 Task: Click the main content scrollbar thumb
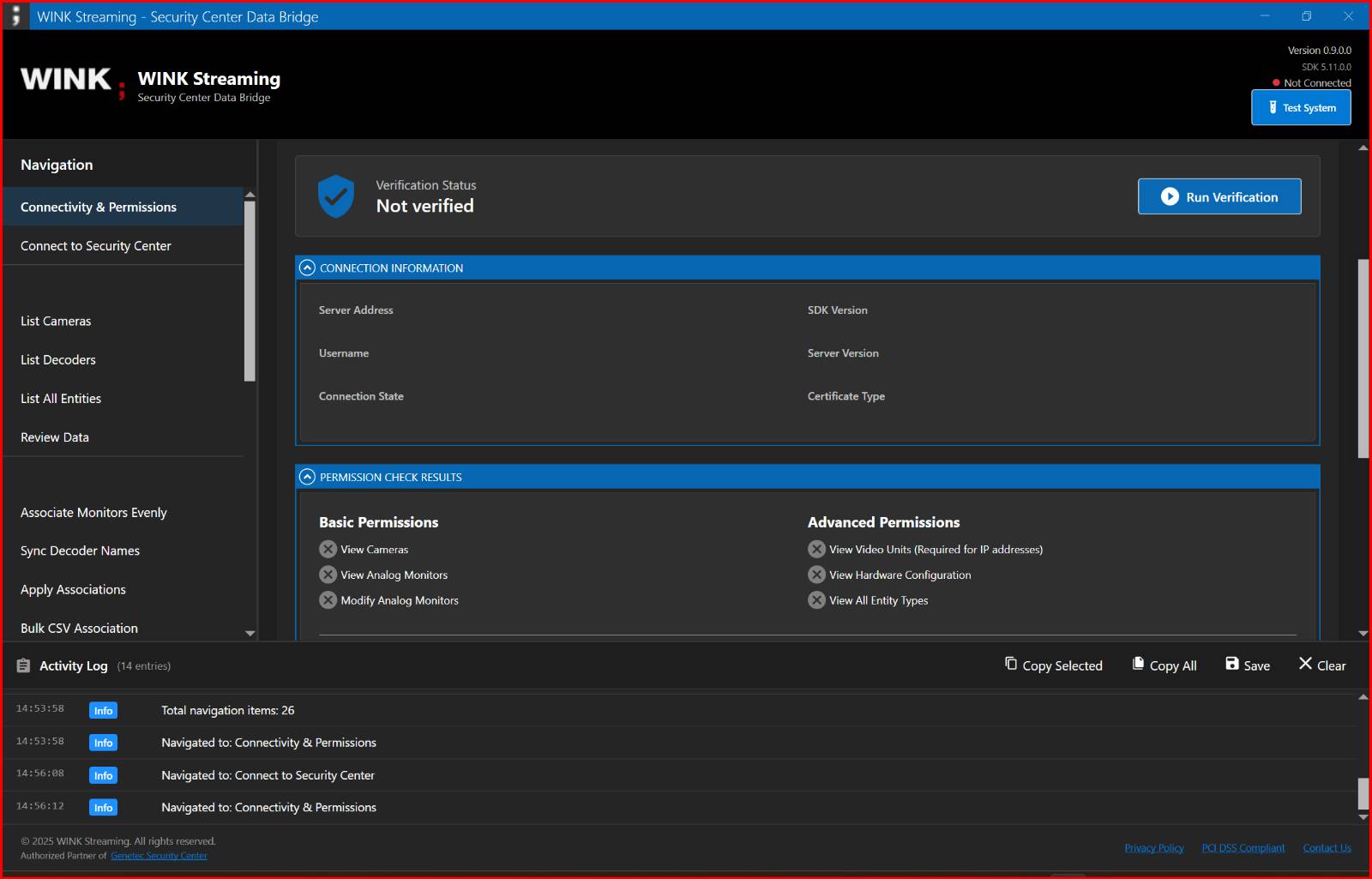point(1363,358)
